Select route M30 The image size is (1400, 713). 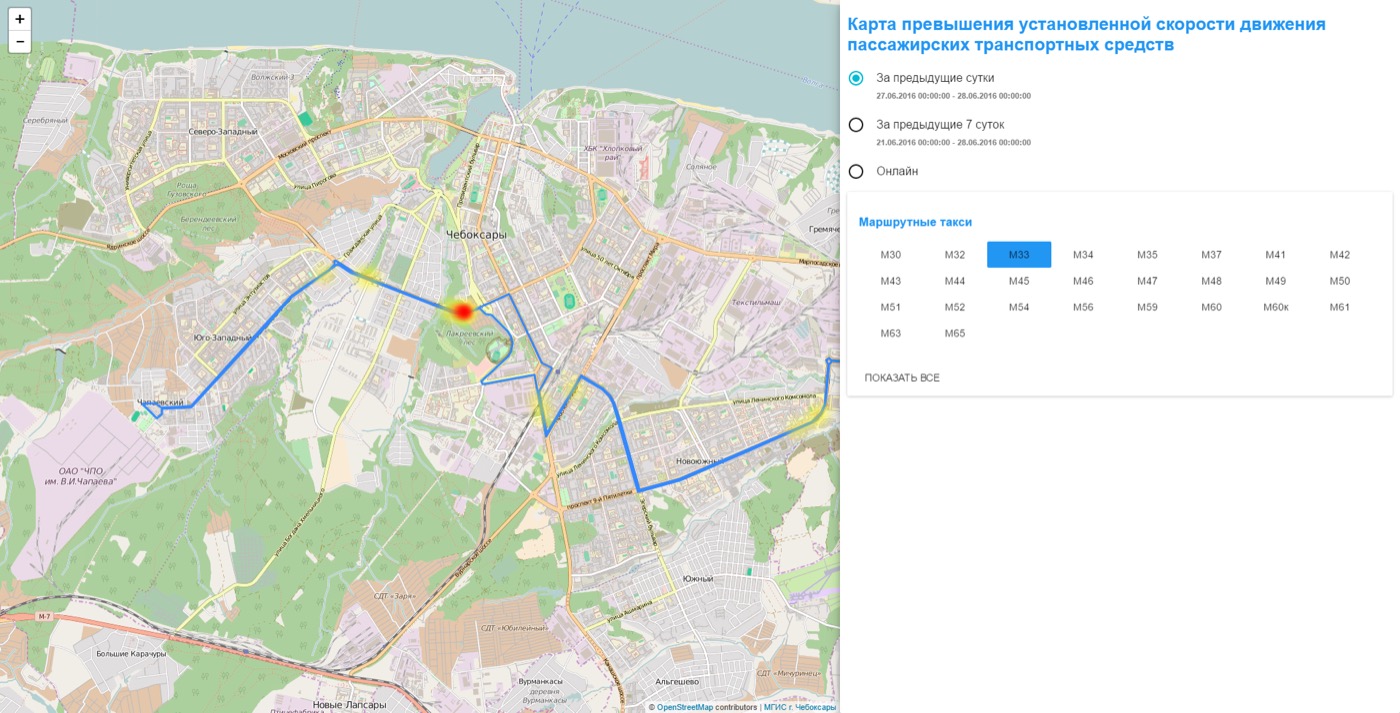pos(891,255)
